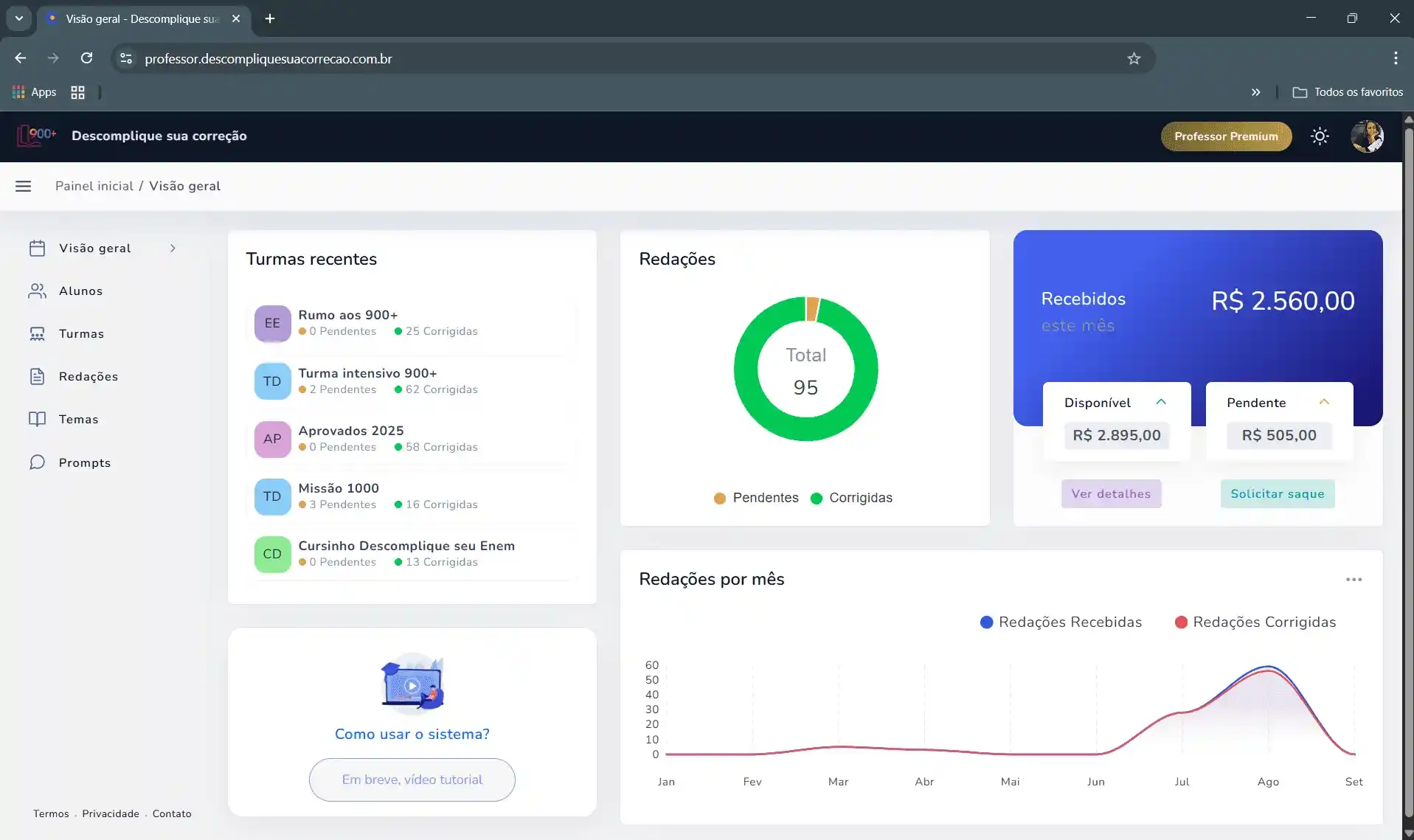Expand the Pendente panel chevron
The image size is (1414, 840).
click(x=1323, y=402)
